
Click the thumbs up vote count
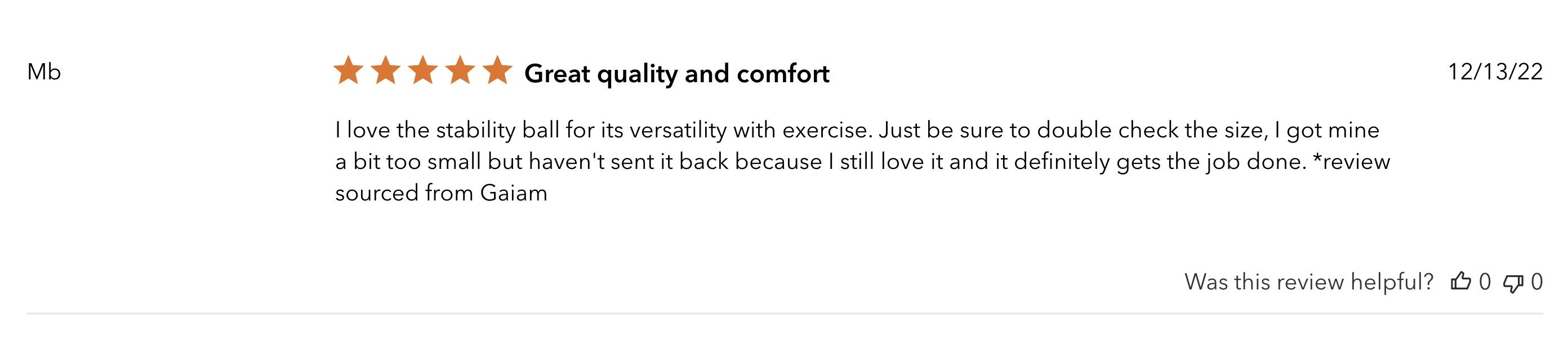(1485, 282)
